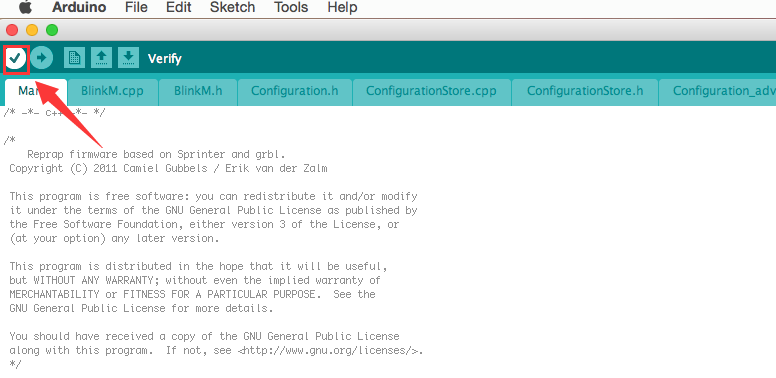Click the gnu.org/licenses URL in comment
Viewport: 776px width, 378px height.
pos(331,351)
